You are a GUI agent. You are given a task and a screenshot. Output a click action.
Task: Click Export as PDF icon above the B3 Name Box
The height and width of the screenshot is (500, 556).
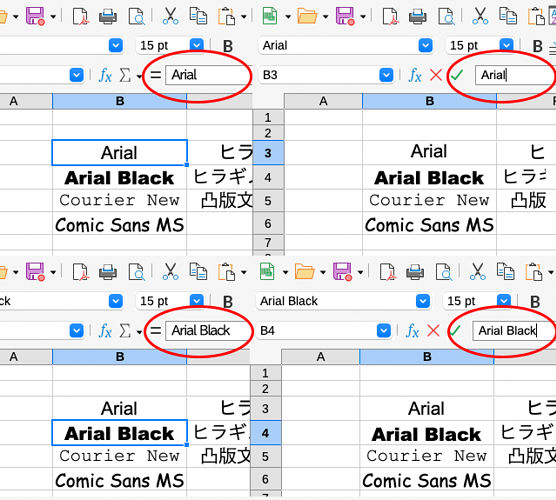coord(390,16)
